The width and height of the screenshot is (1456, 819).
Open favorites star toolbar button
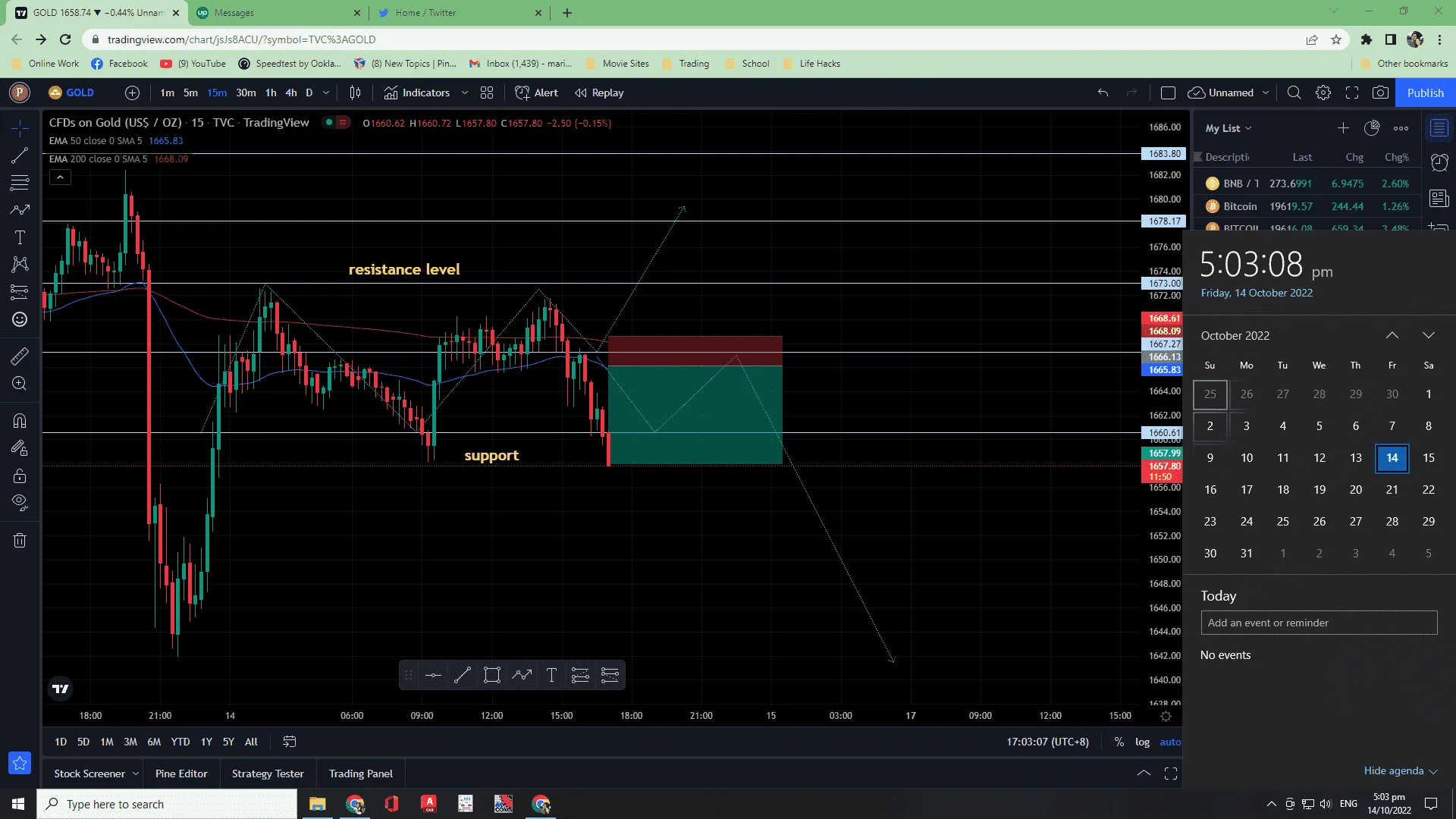20,763
